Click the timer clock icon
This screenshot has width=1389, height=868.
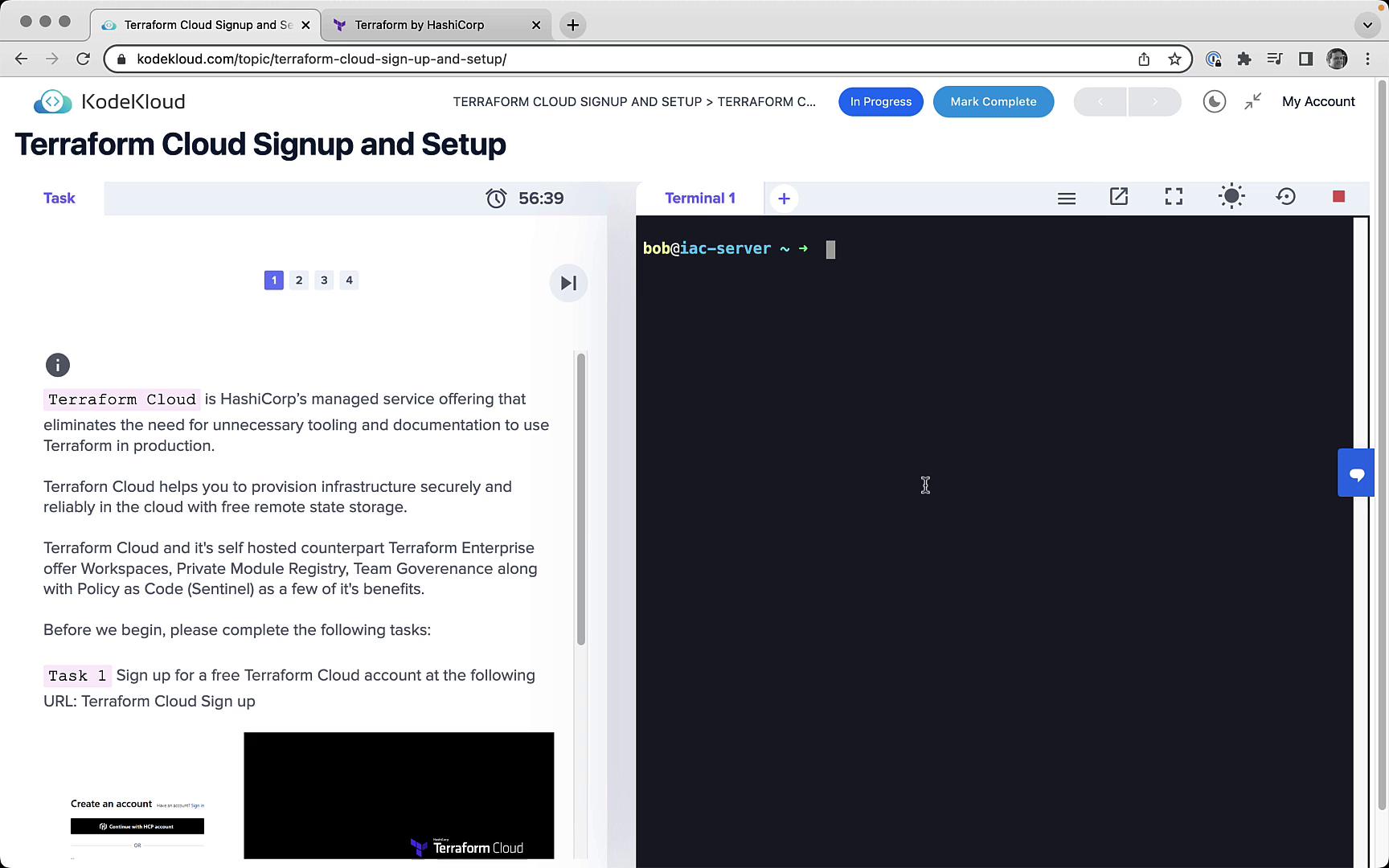click(496, 199)
